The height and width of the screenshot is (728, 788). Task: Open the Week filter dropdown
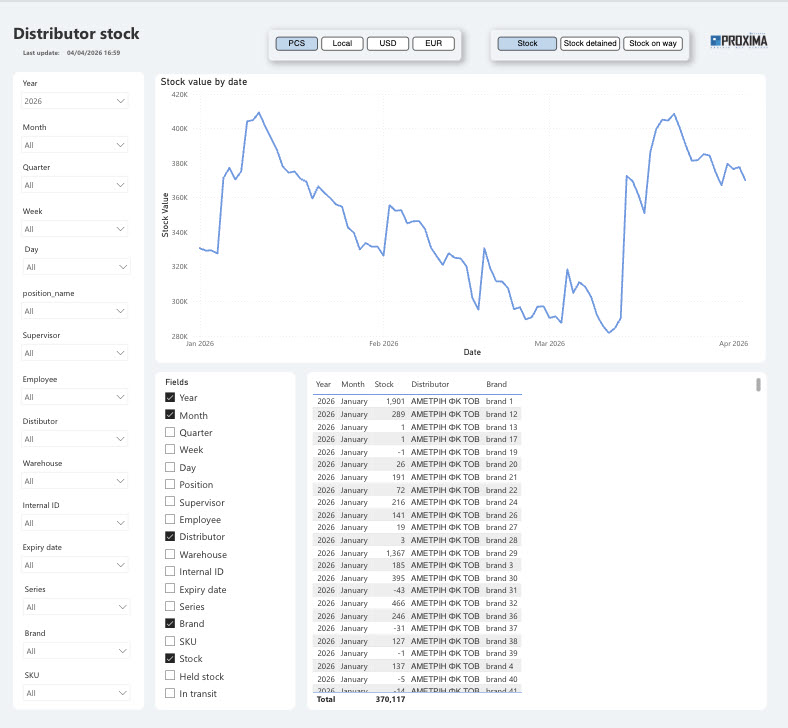74,229
